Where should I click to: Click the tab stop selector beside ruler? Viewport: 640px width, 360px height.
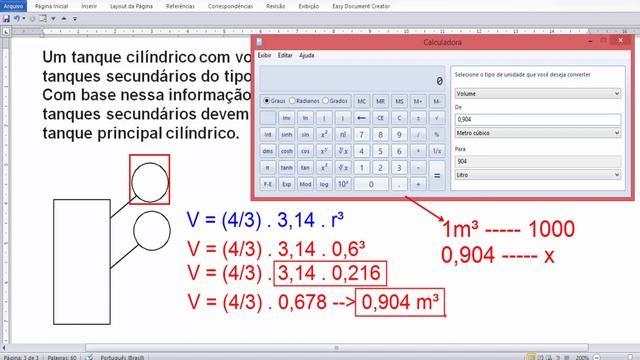point(6,31)
